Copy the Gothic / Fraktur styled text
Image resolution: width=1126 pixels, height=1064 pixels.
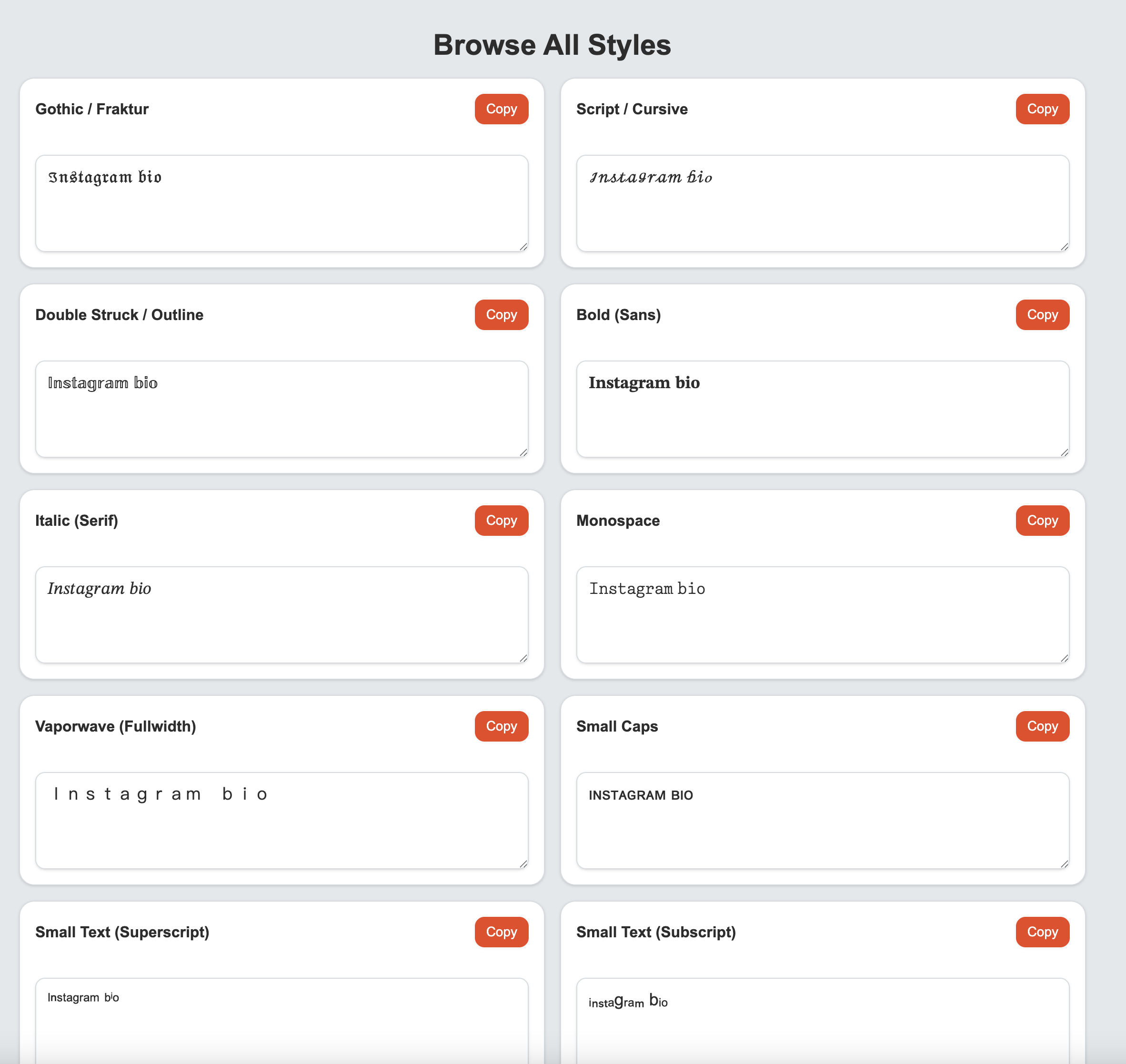[x=501, y=109]
